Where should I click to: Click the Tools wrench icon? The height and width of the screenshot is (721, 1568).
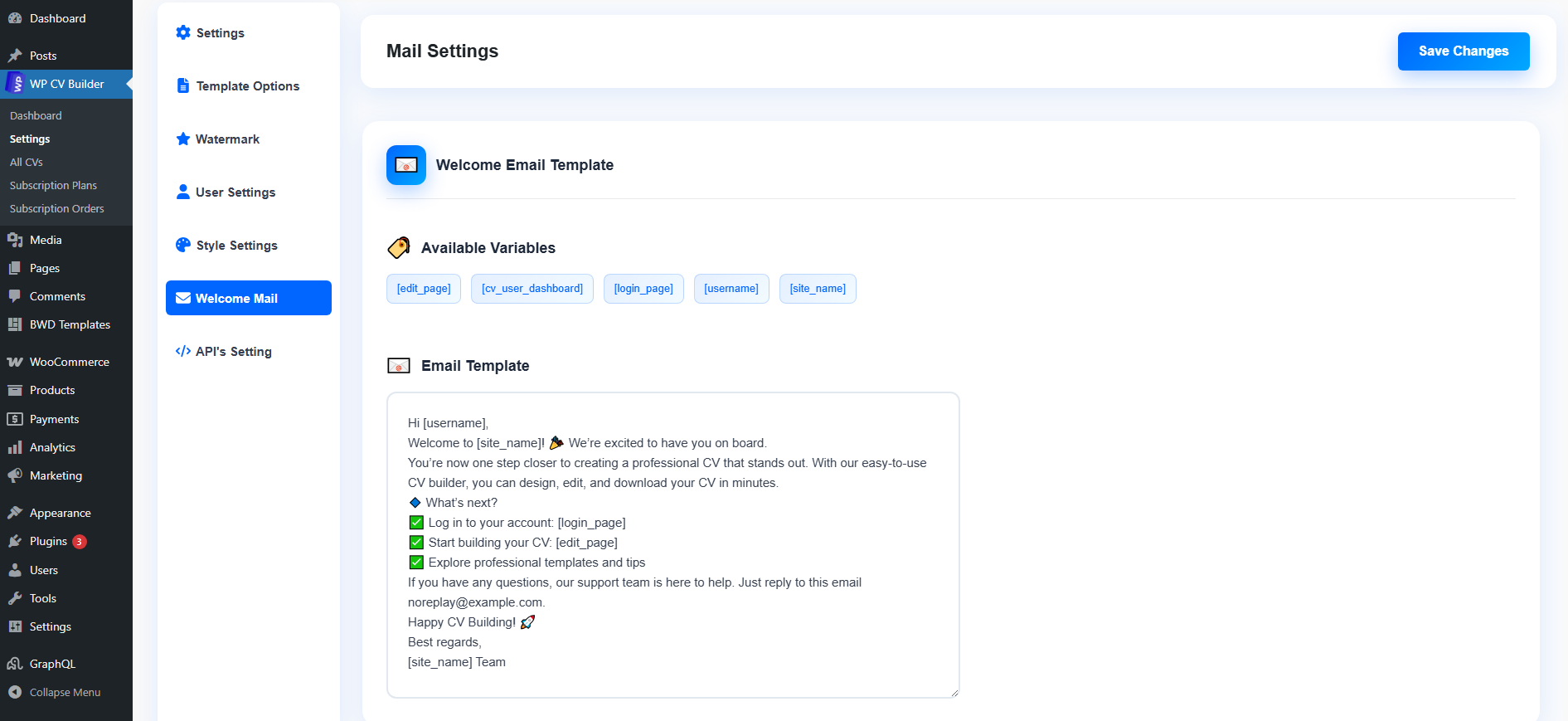click(x=15, y=598)
